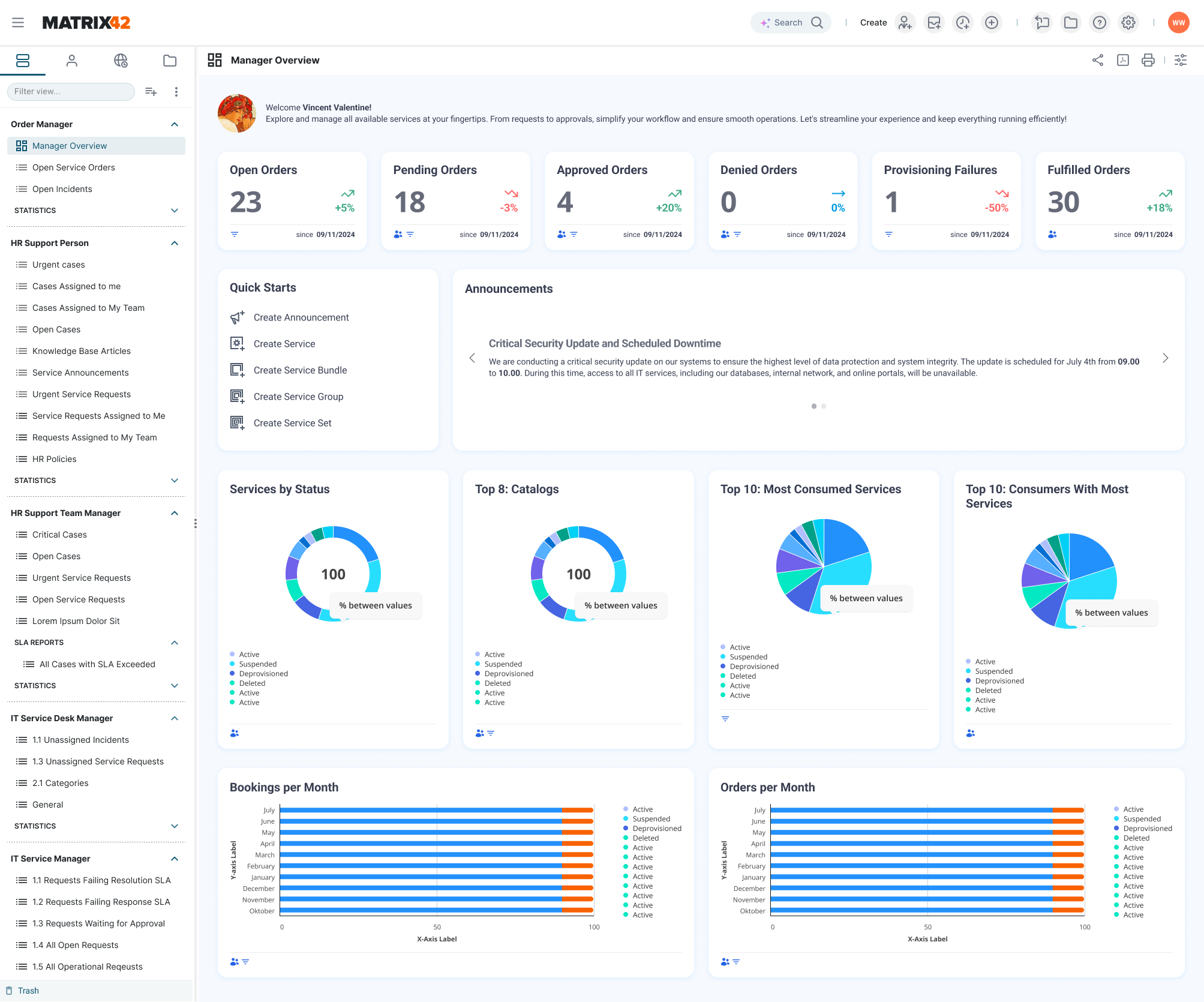Collapse the Order Manager section
This screenshot has height=1002, width=1204.
click(175, 124)
